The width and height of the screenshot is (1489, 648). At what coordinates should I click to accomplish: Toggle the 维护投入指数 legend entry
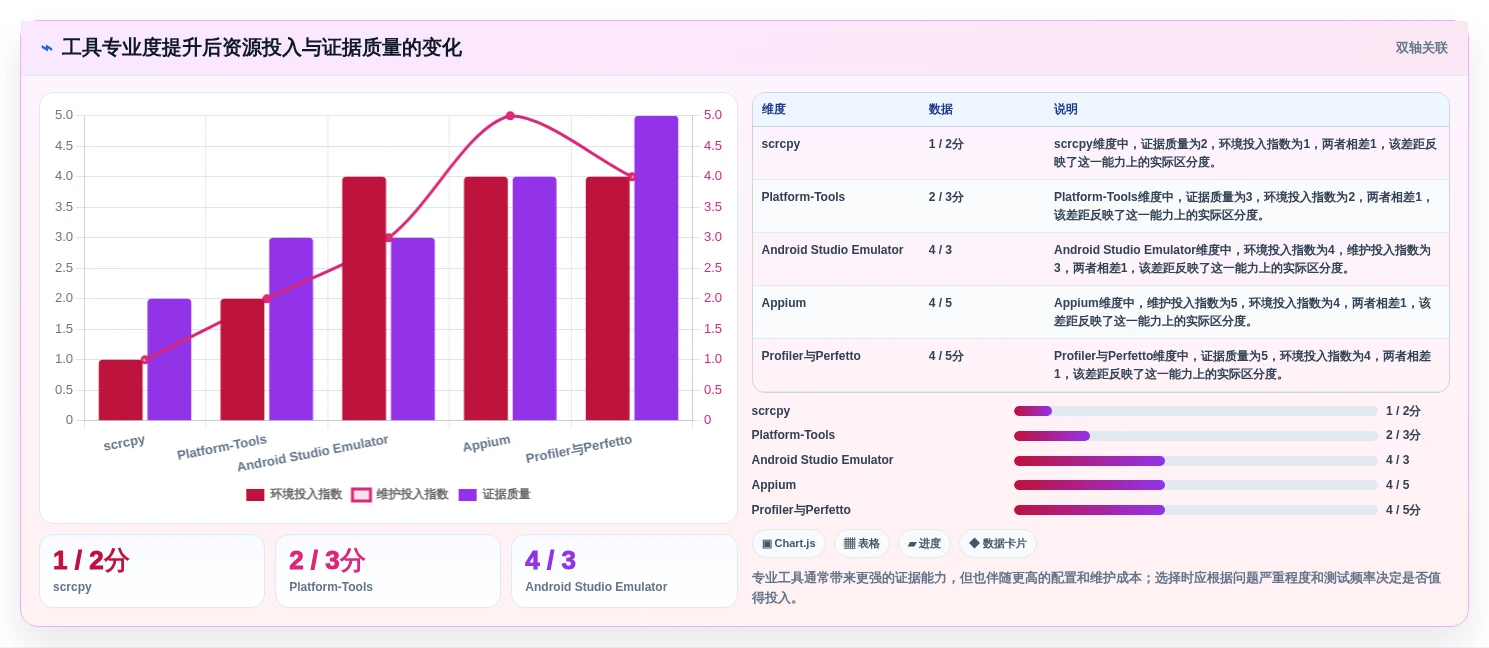click(x=400, y=494)
